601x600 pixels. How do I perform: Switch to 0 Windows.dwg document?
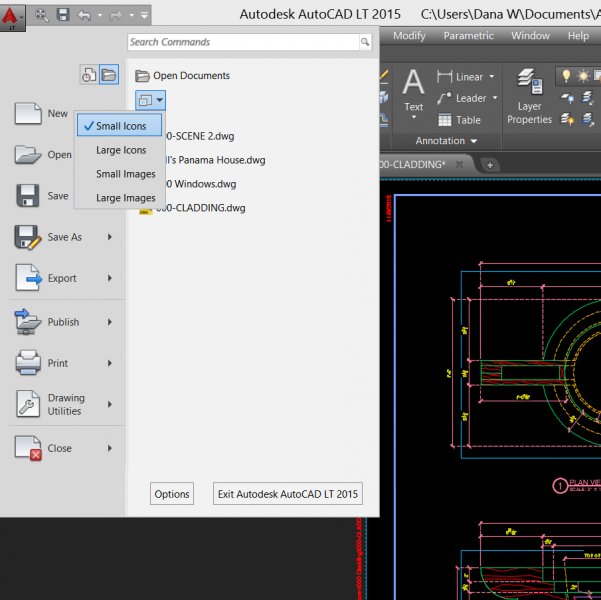tap(200, 184)
